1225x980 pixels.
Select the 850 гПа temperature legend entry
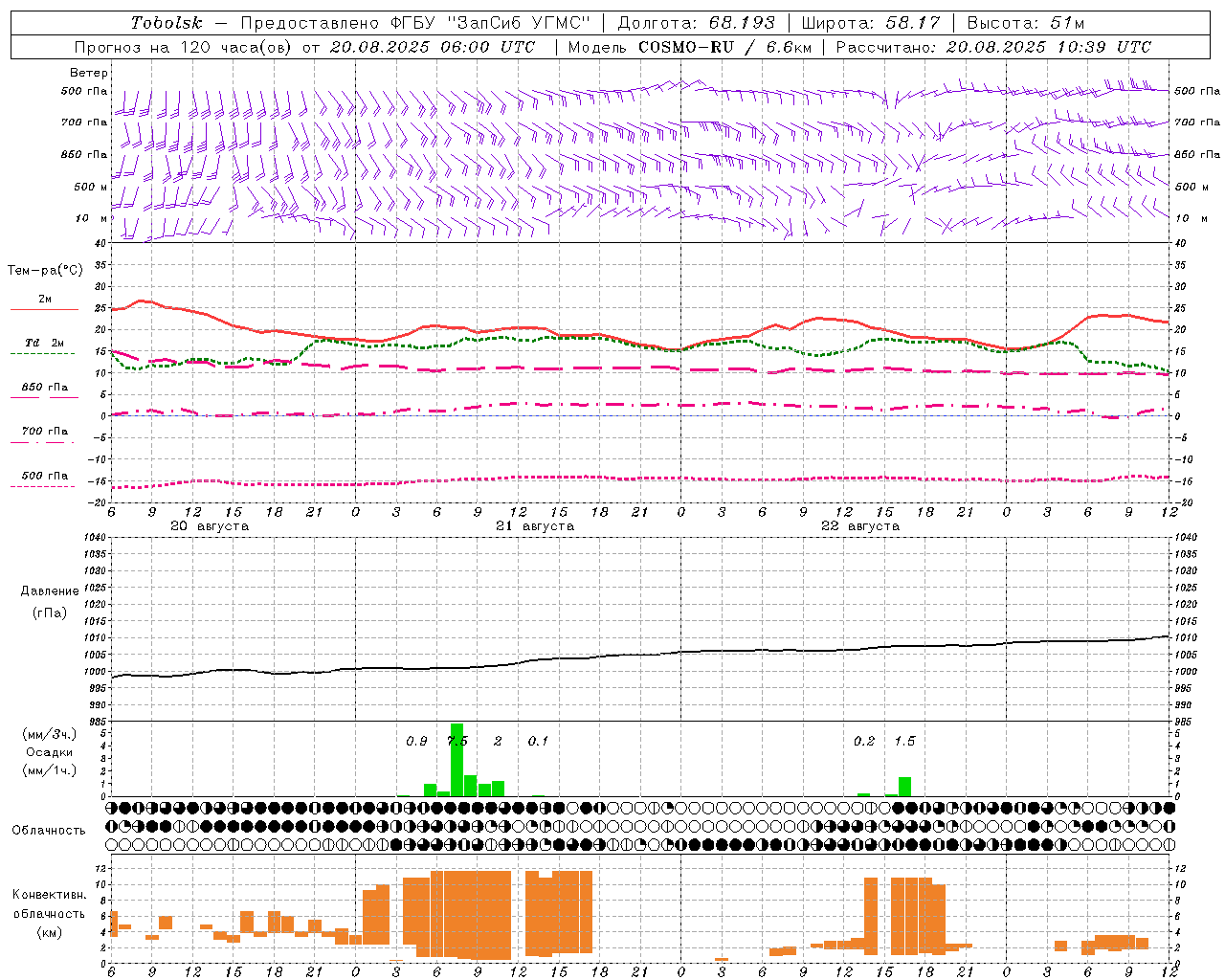point(45,388)
